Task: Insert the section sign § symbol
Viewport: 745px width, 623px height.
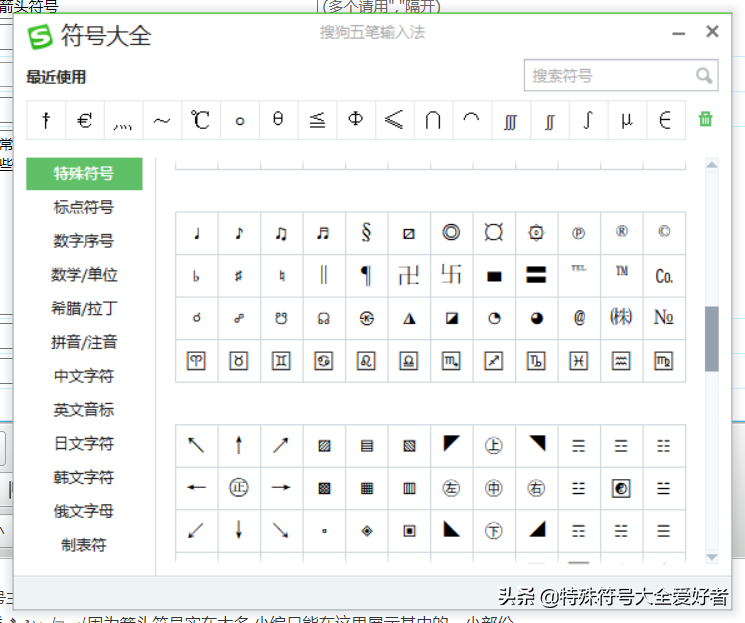Action: point(366,233)
